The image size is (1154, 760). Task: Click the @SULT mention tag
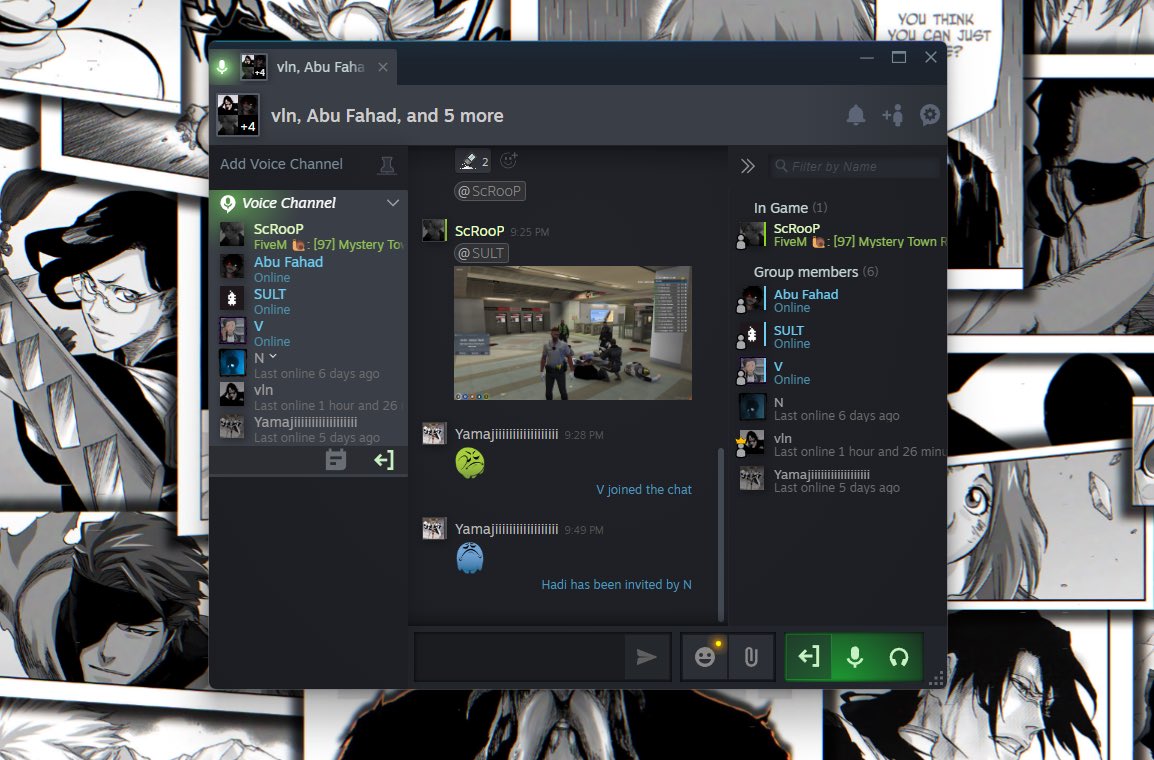coord(481,253)
